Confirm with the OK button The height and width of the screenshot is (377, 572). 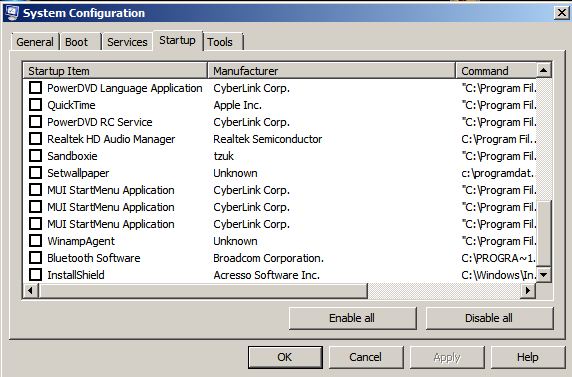[285, 357]
